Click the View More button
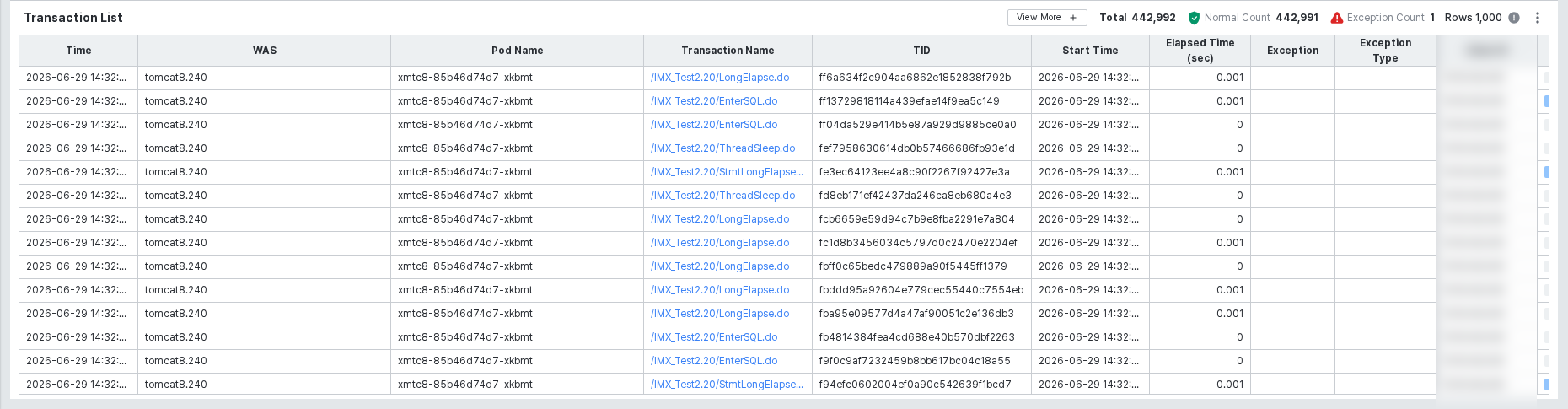The height and width of the screenshot is (409, 1568). click(x=1047, y=18)
